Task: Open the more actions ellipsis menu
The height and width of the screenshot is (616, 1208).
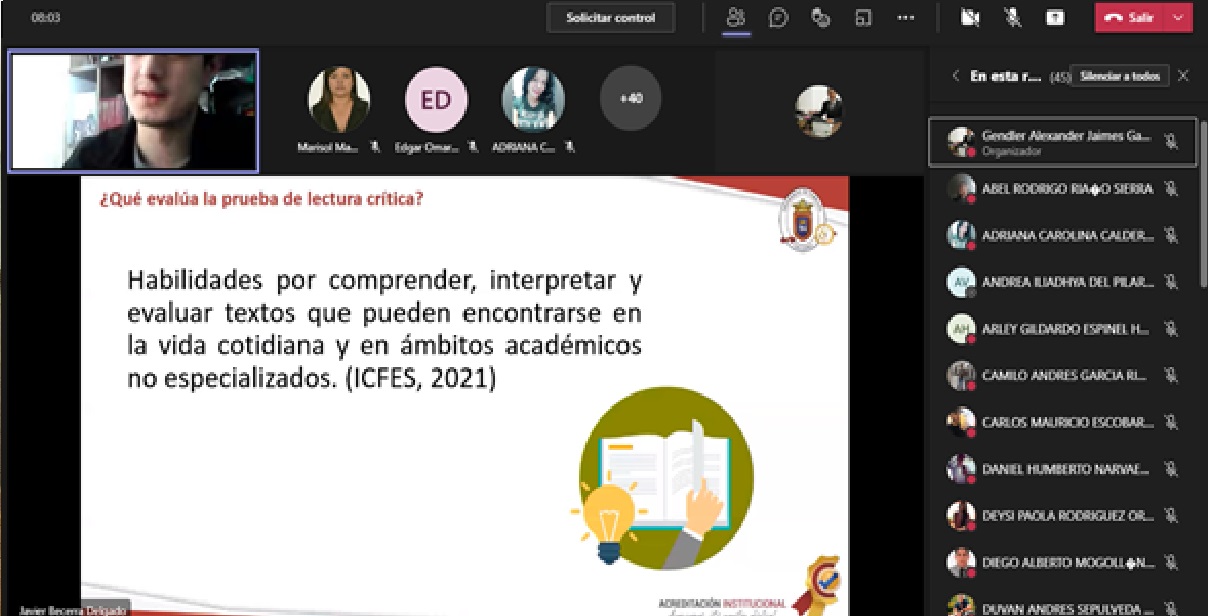Action: coord(905,17)
